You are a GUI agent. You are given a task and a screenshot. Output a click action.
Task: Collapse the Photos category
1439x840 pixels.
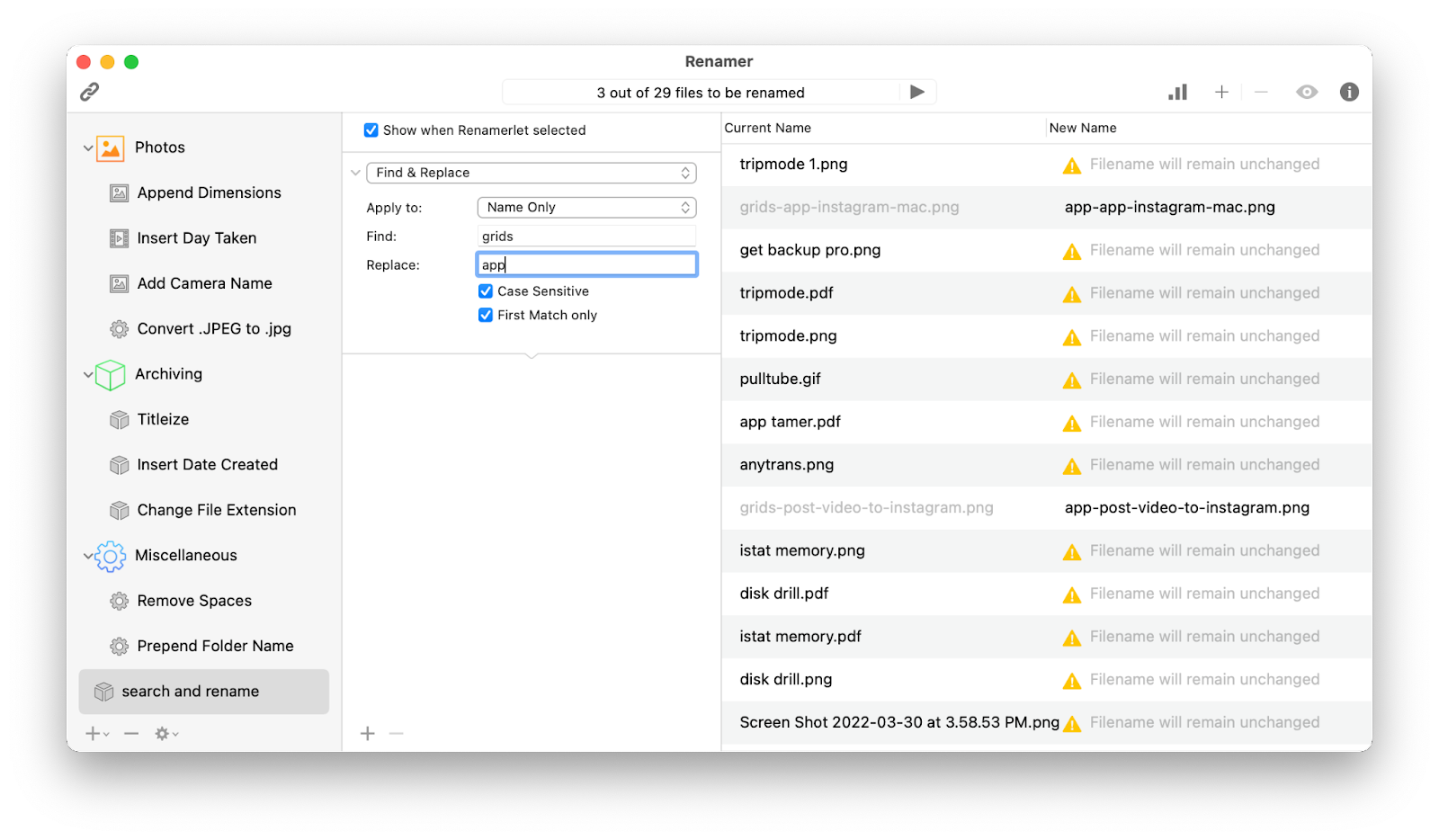[87, 147]
